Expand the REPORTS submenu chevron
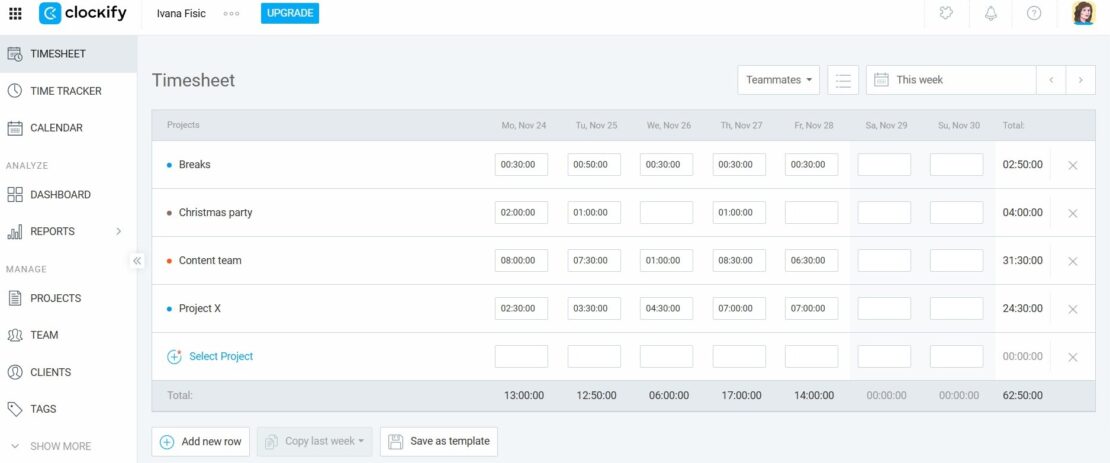Image resolution: width=1110 pixels, height=463 pixels. (118, 232)
